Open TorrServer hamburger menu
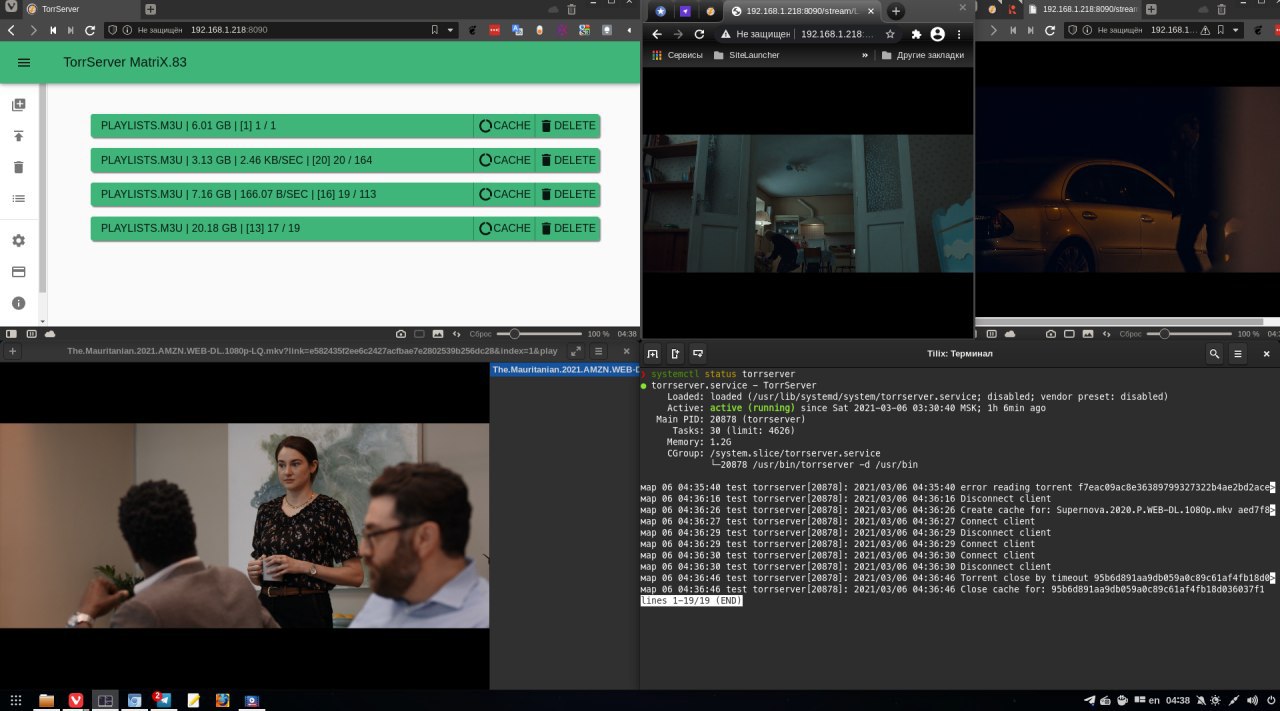Image resolution: width=1280 pixels, height=711 pixels. 24,62
